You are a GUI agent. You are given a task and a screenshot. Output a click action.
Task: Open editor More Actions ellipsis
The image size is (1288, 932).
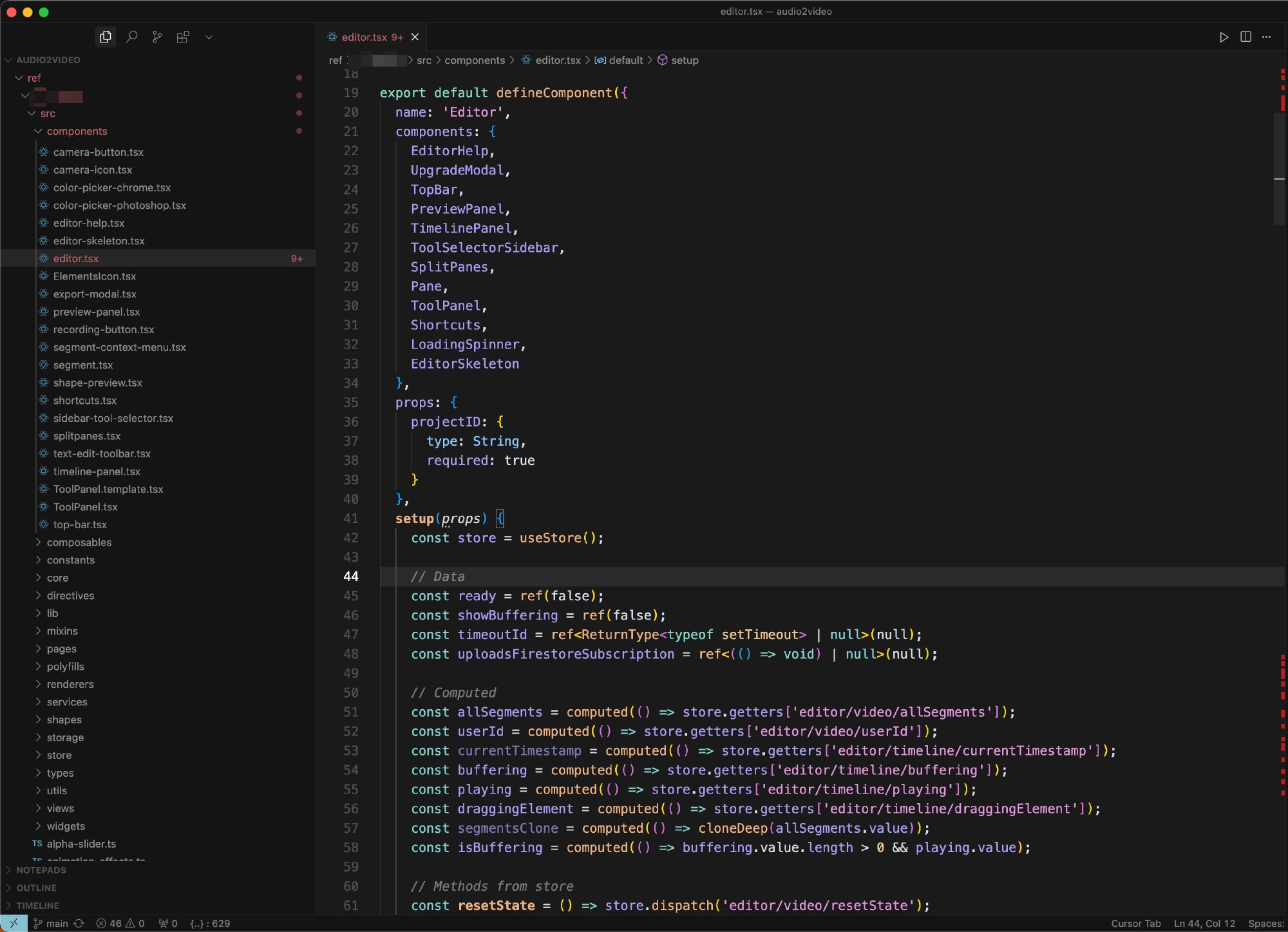coord(1267,37)
